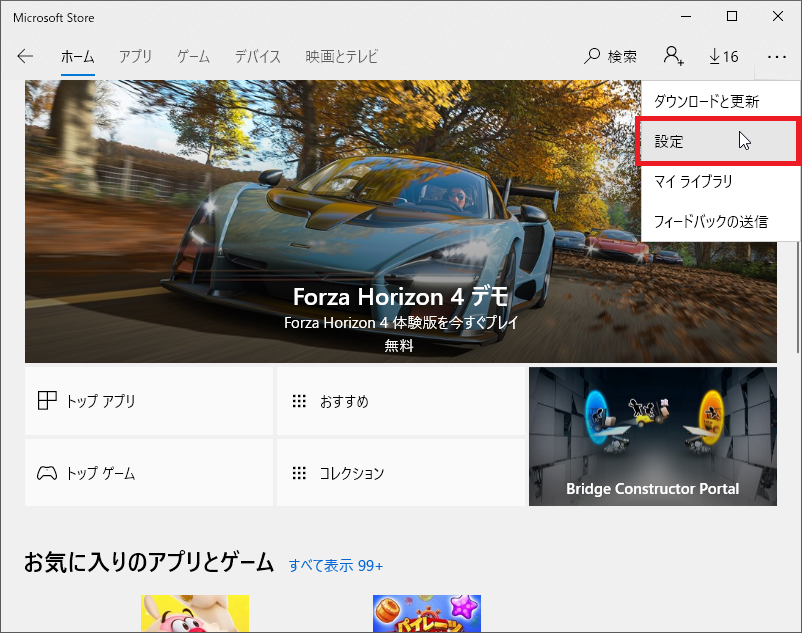Open トップ ゲーム controller tile

point(149,473)
